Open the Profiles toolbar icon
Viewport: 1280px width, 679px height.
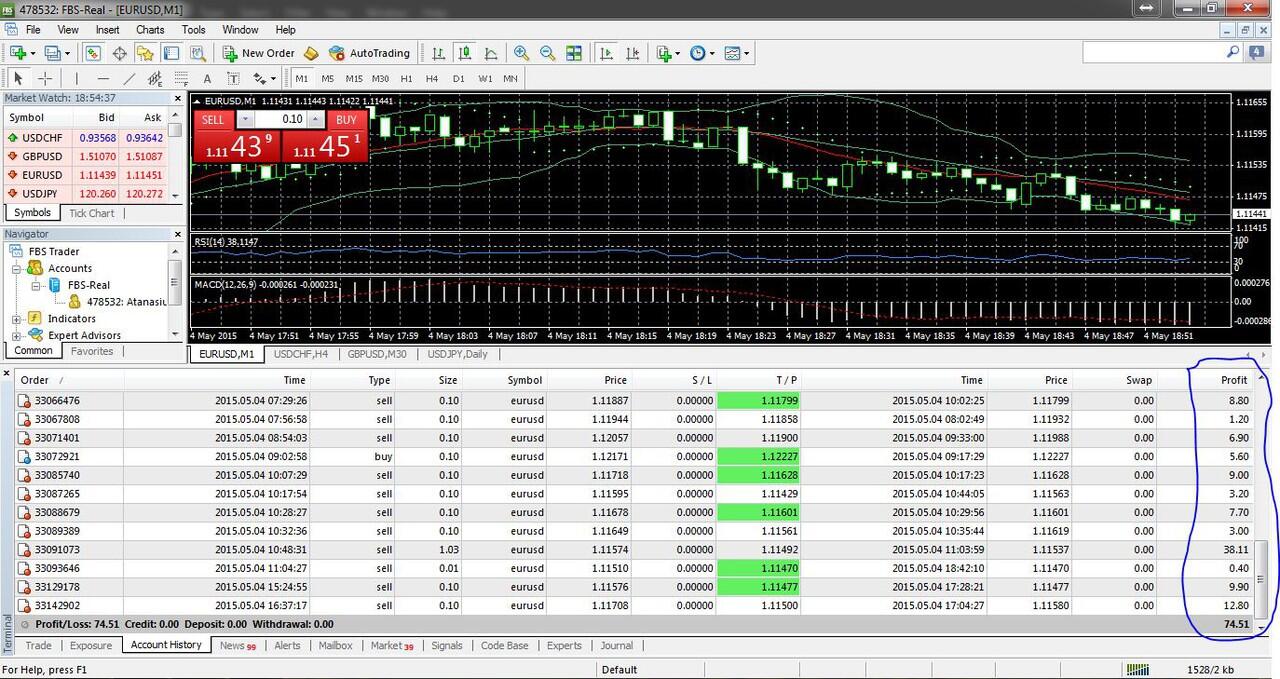coord(55,53)
